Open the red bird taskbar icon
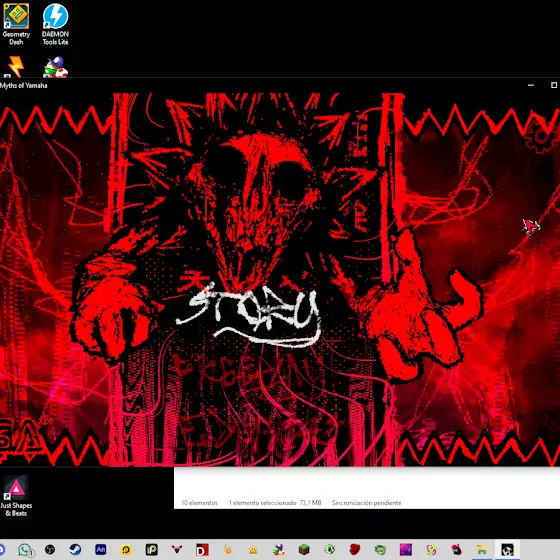The image size is (560, 560). [x=456, y=550]
